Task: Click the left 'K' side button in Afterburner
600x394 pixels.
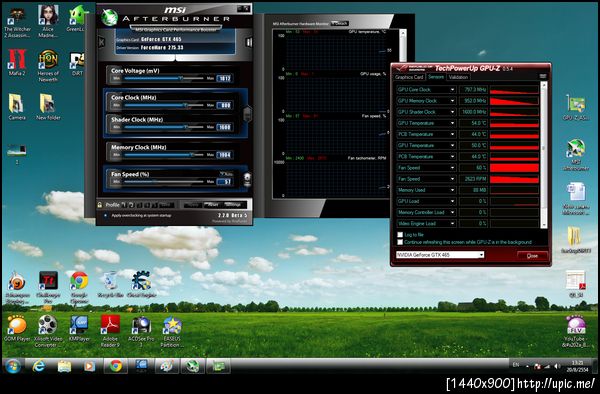Action: pos(101,41)
